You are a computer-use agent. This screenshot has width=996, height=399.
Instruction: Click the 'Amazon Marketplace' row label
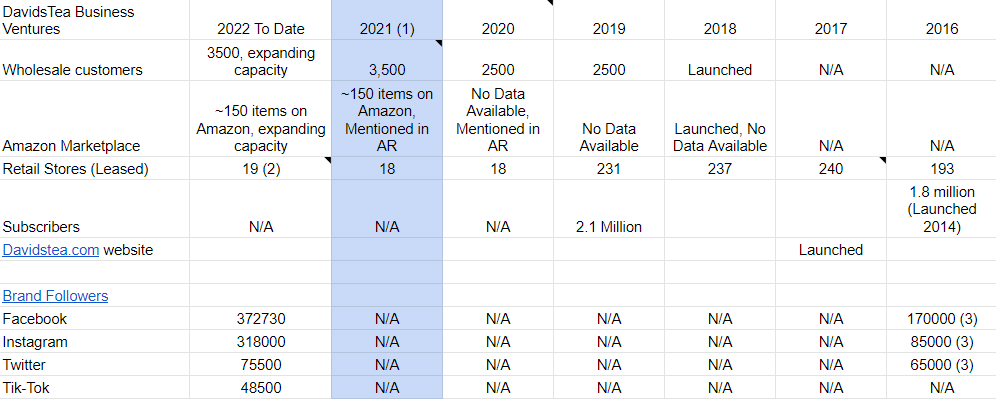click(95, 119)
